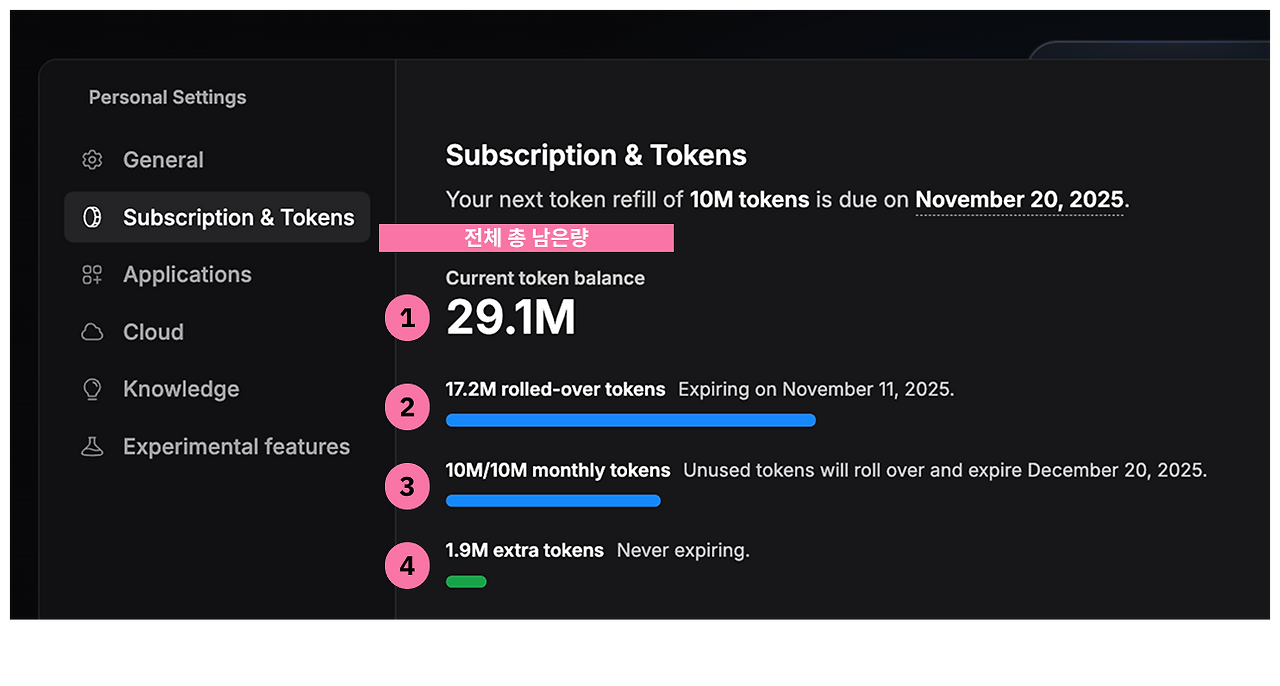
Task: Click the pink Korean annotation label
Action: coord(526,238)
